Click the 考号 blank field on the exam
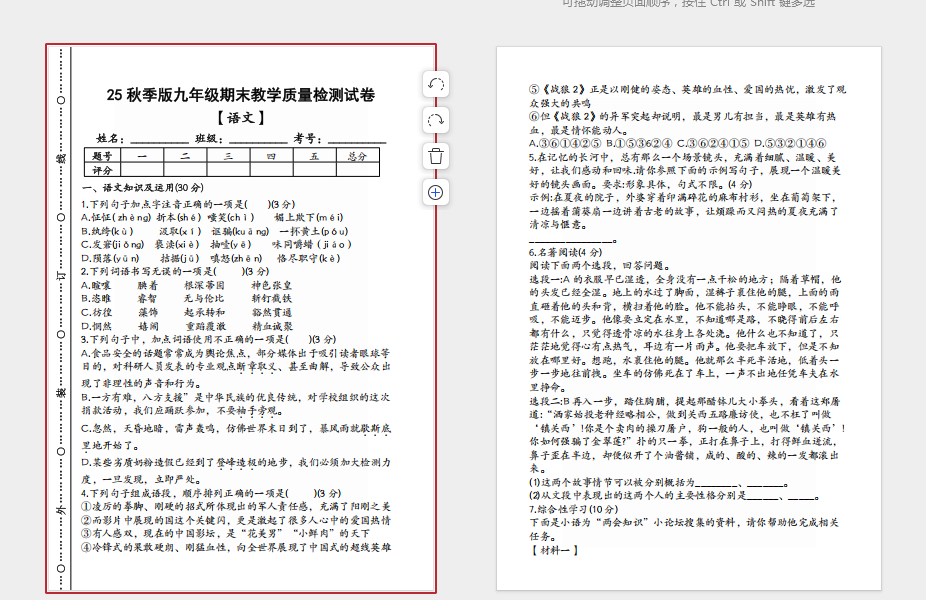The image size is (926, 600). (x=356, y=139)
